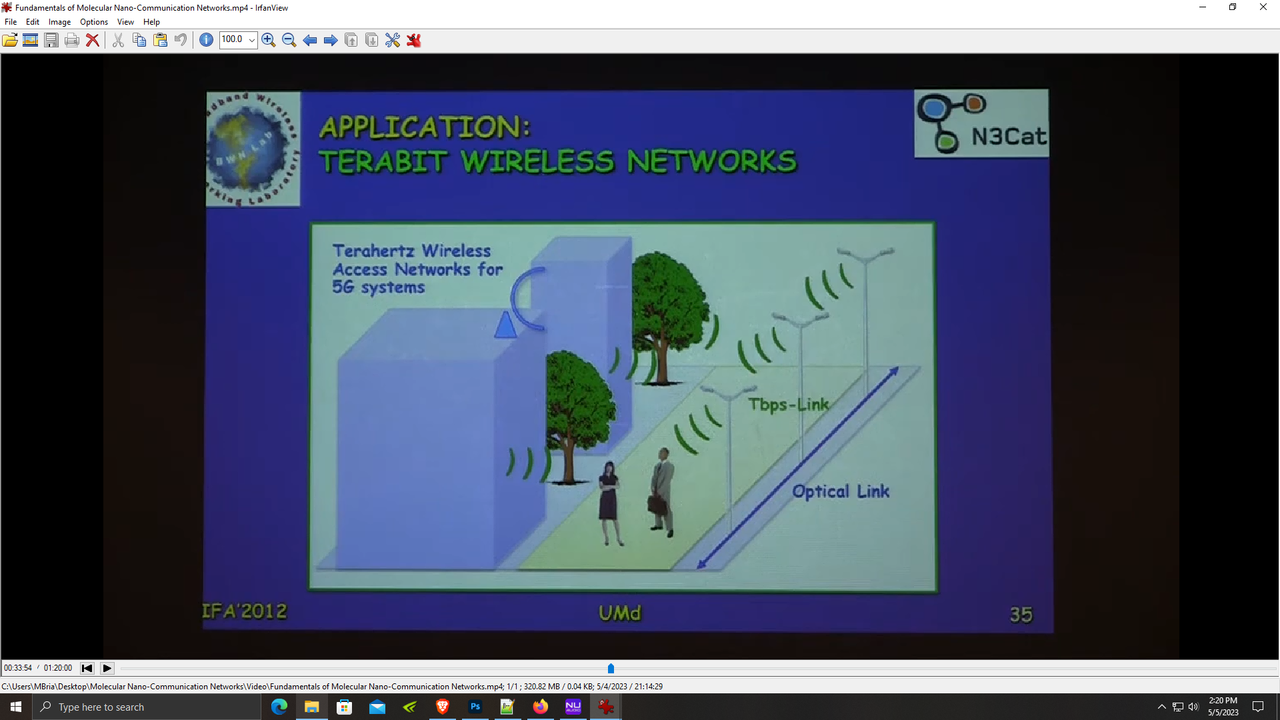Open Firefox from the taskbar
This screenshot has width=1280, height=720.
click(540, 707)
